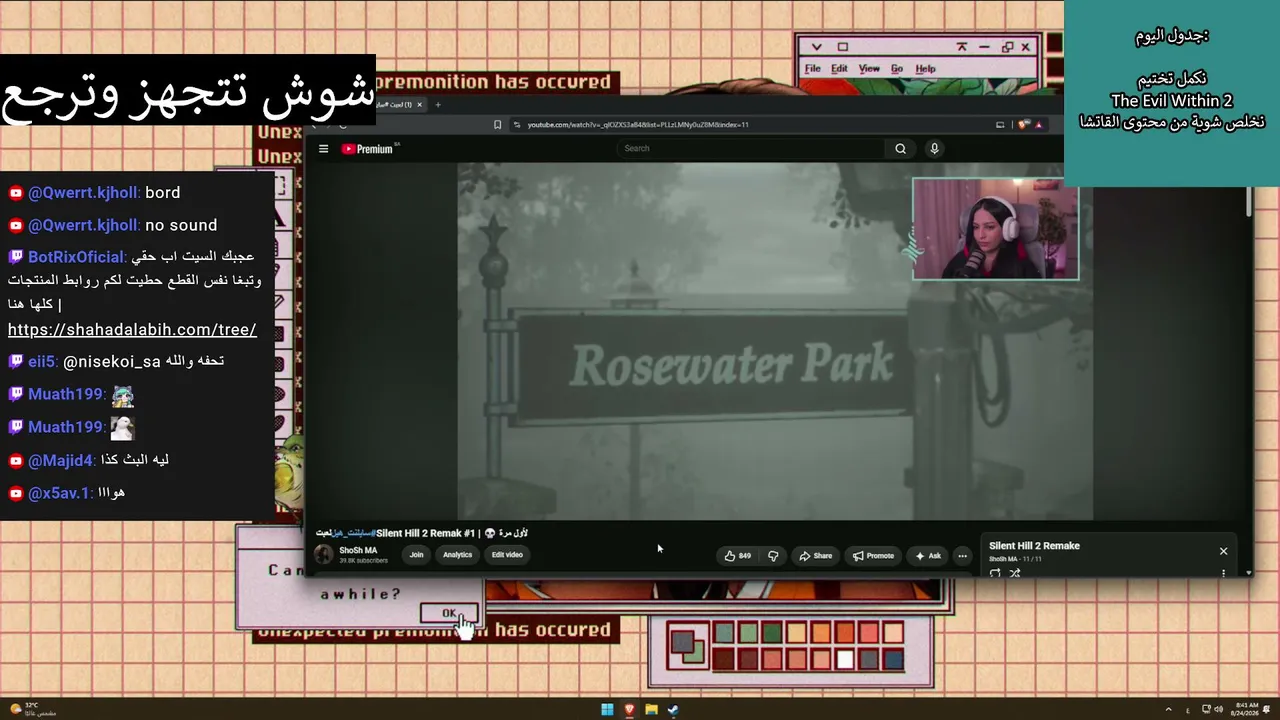Click the browser page vertical scrollbar
Viewport: 1280px width, 720px height.
[1249, 200]
